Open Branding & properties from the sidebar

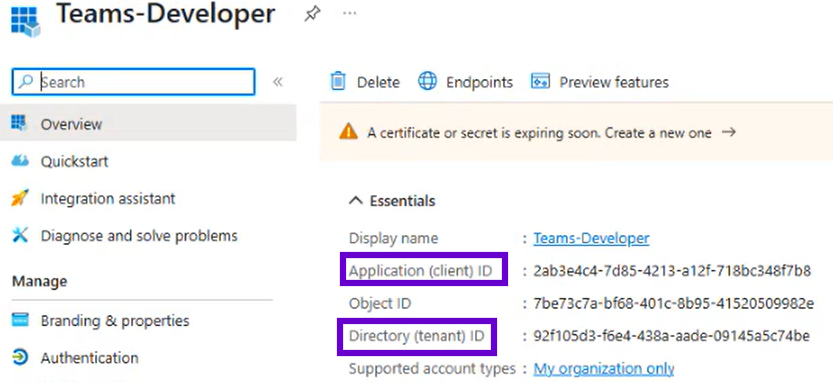(x=115, y=321)
